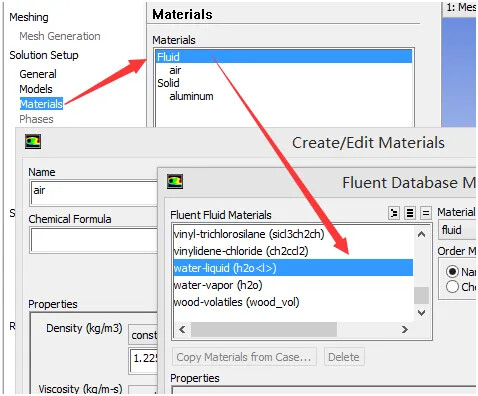Click the materials list scroll up arrow

421,234
